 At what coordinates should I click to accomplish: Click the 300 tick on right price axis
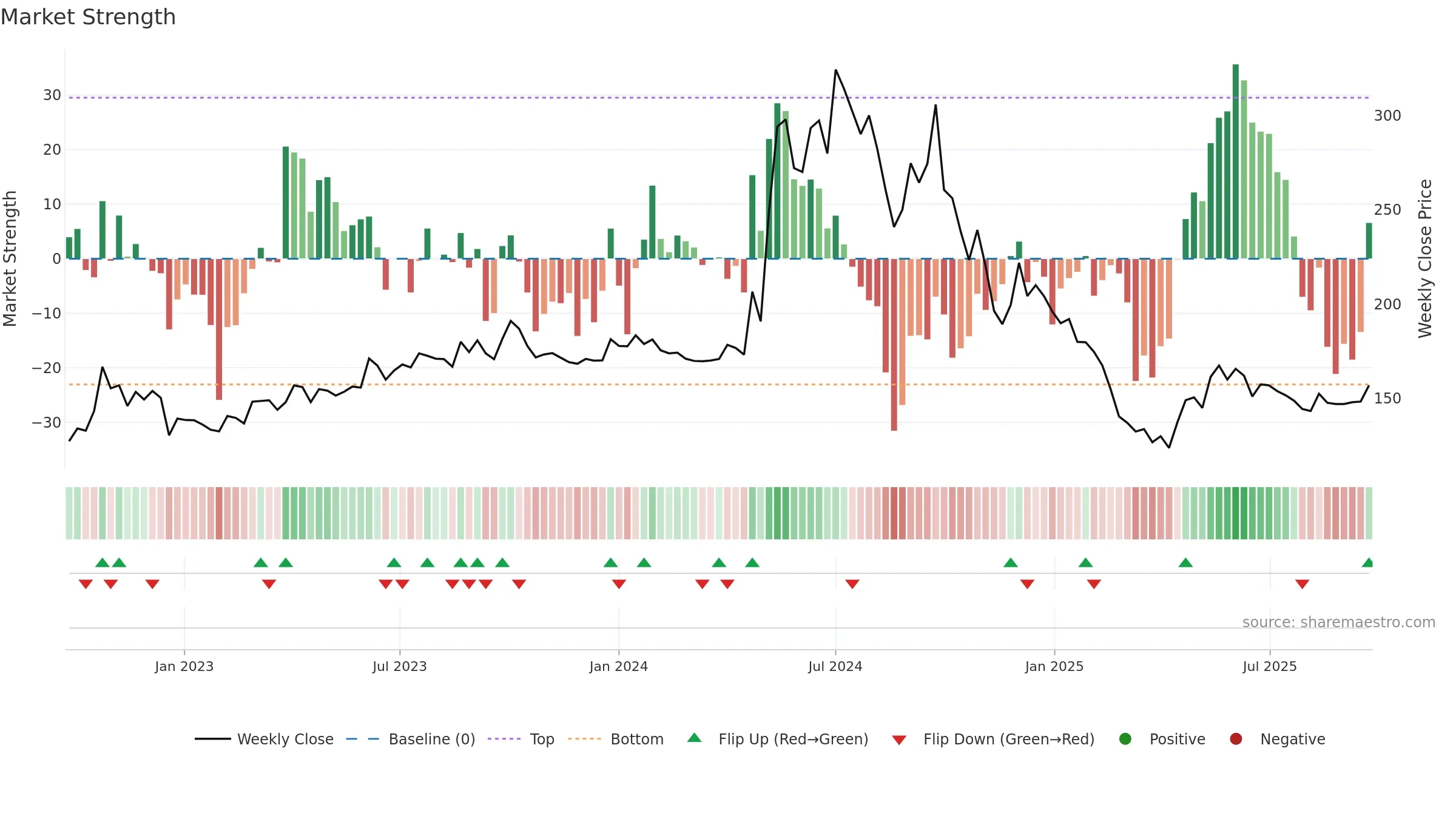(x=1387, y=115)
